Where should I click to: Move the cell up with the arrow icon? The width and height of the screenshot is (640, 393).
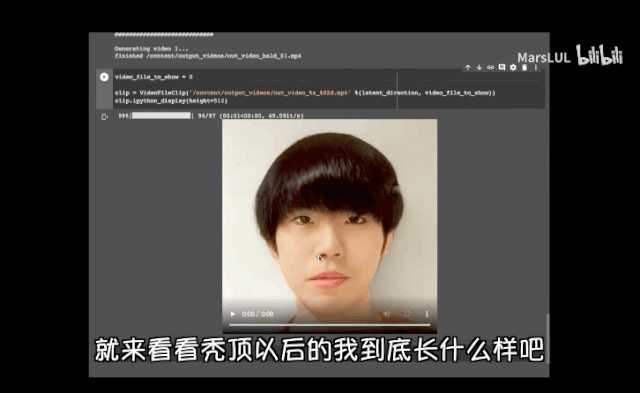coord(468,67)
